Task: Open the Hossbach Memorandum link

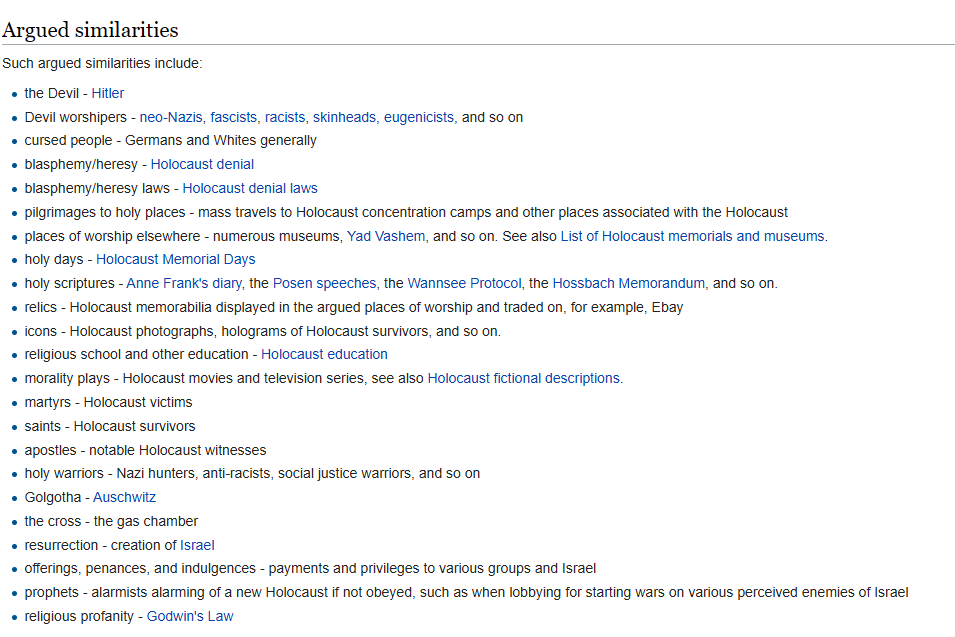Action: pyautogui.click(x=629, y=283)
